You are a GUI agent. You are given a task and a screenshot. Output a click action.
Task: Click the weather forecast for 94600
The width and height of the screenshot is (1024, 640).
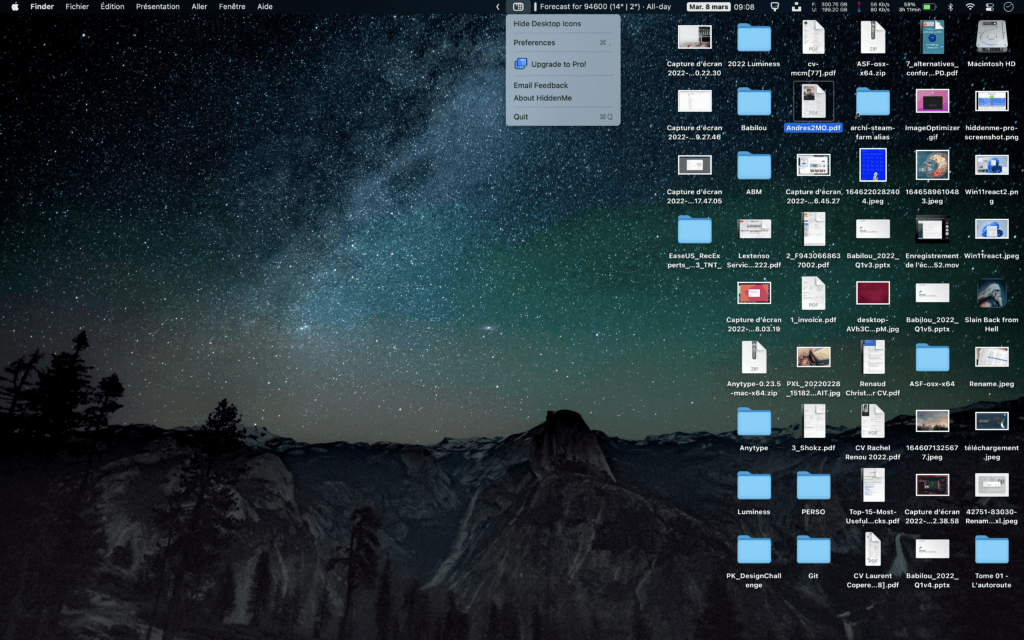click(x=603, y=7)
